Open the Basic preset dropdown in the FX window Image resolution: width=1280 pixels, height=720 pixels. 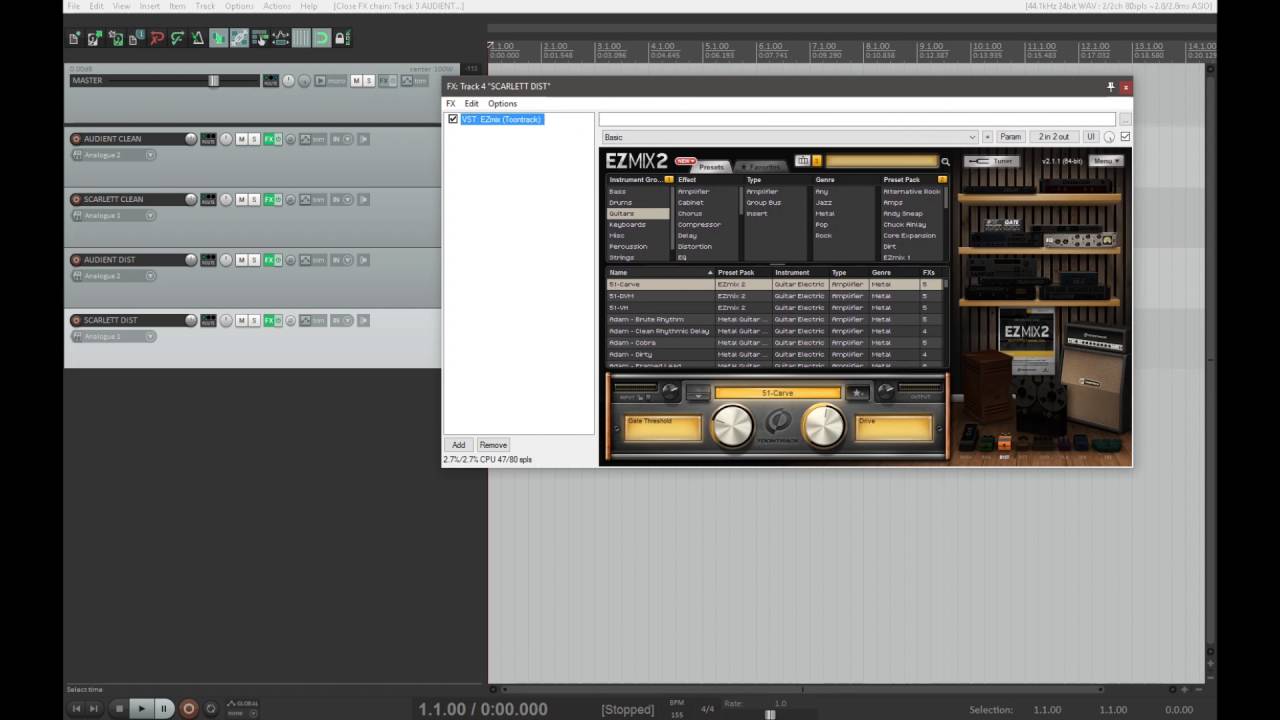[789, 137]
